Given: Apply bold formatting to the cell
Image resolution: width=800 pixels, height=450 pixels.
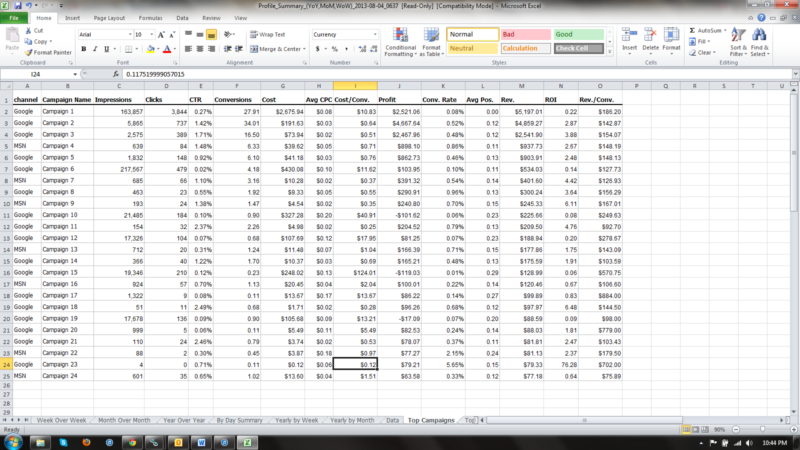Looking at the screenshot, I should pos(82,48).
